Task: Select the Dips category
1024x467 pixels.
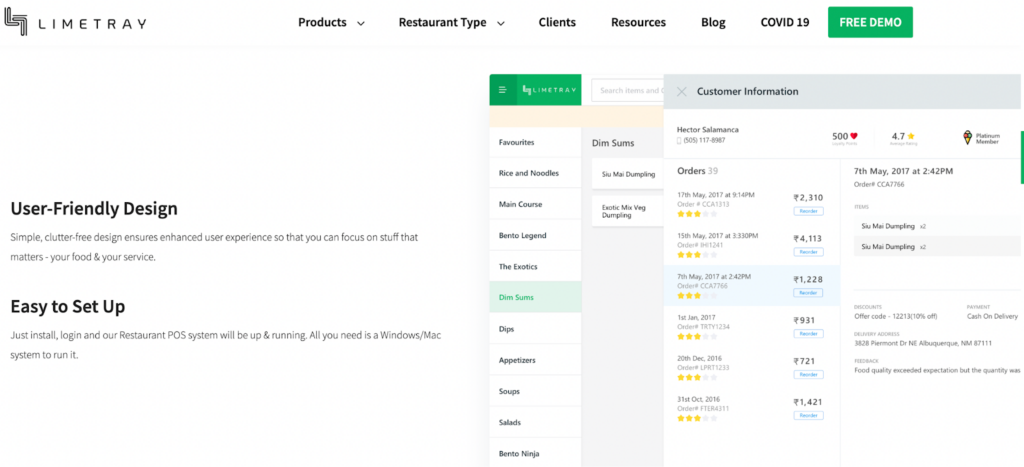Action: (x=535, y=329)
